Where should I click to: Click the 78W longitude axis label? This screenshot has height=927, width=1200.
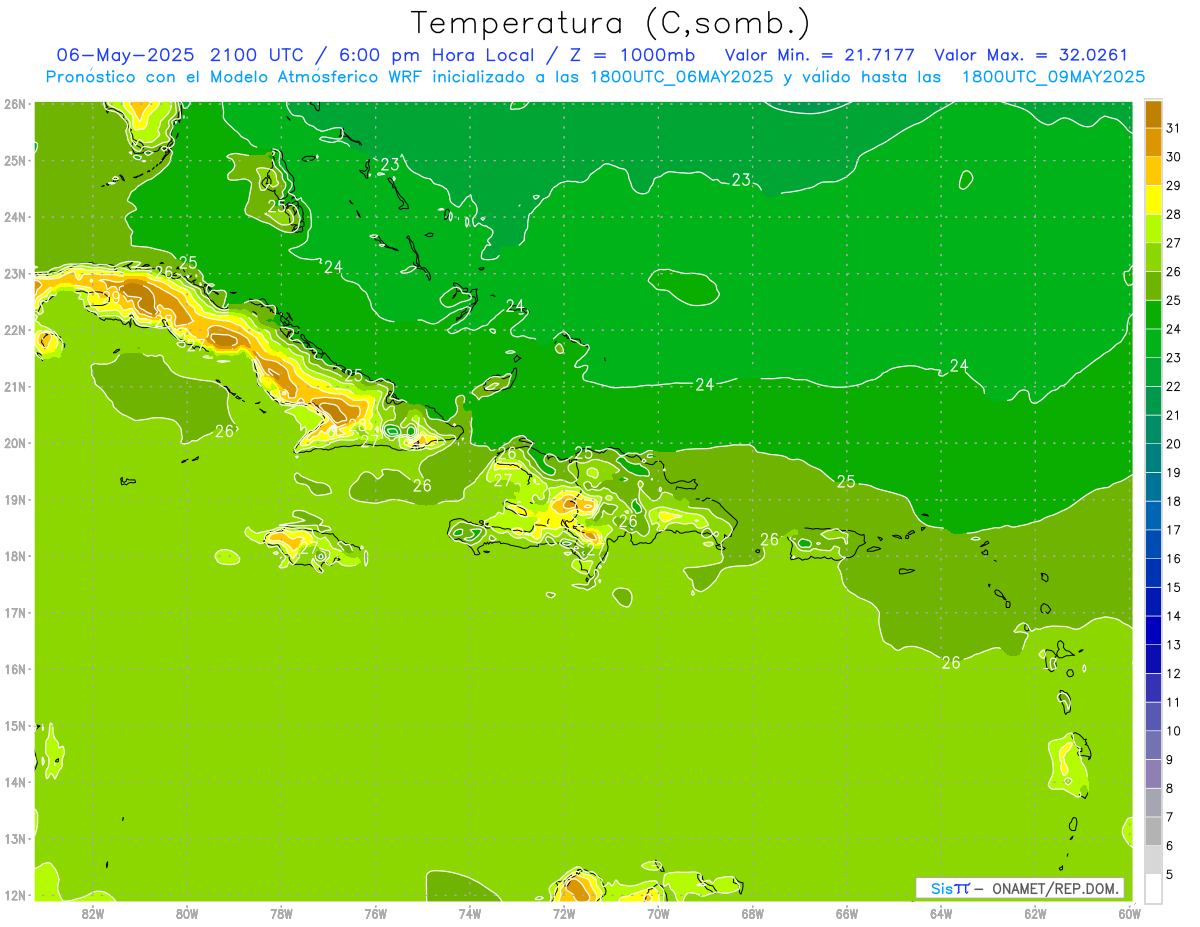(281, 913)
